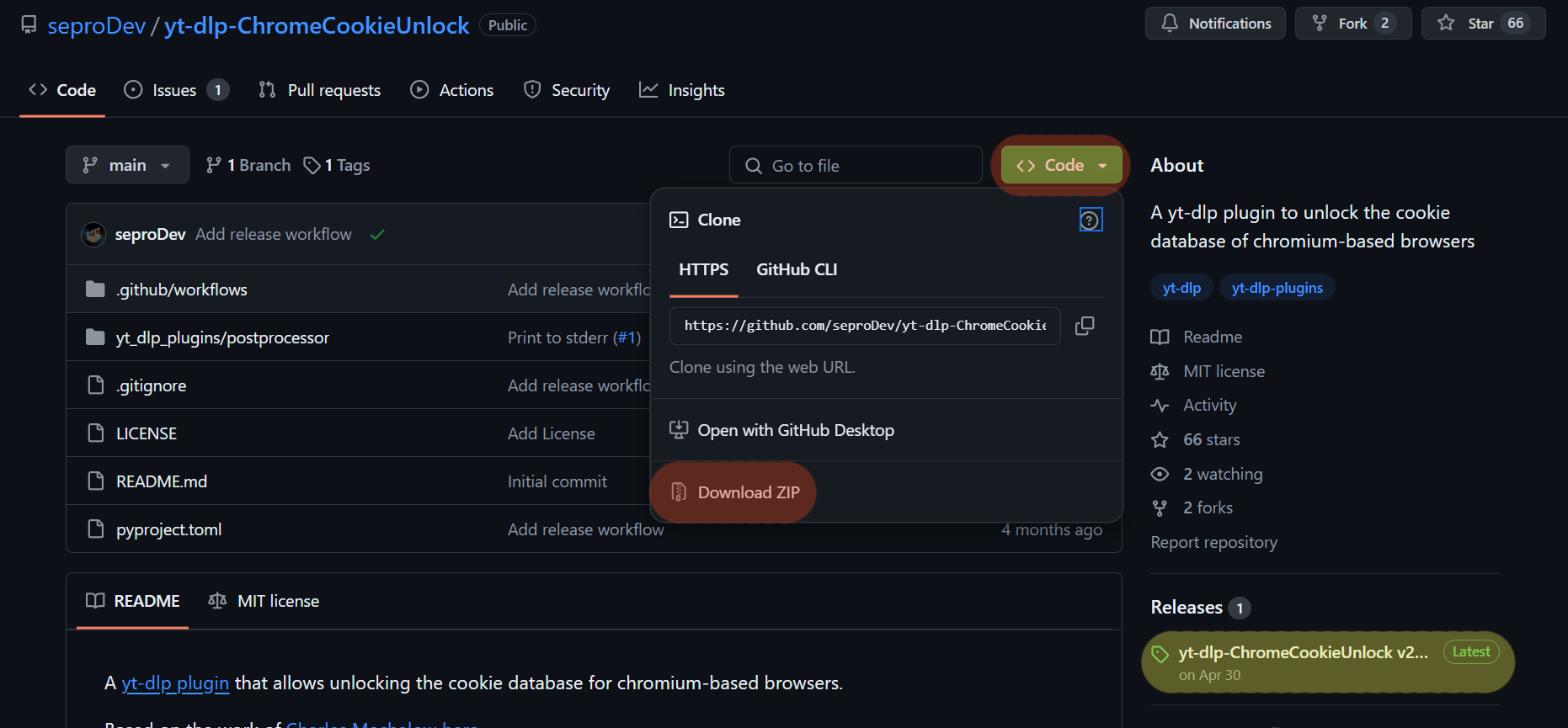Expand the main branch dropdown
This screenshot has width=1568, height=728.
click(x=127, y=165)
